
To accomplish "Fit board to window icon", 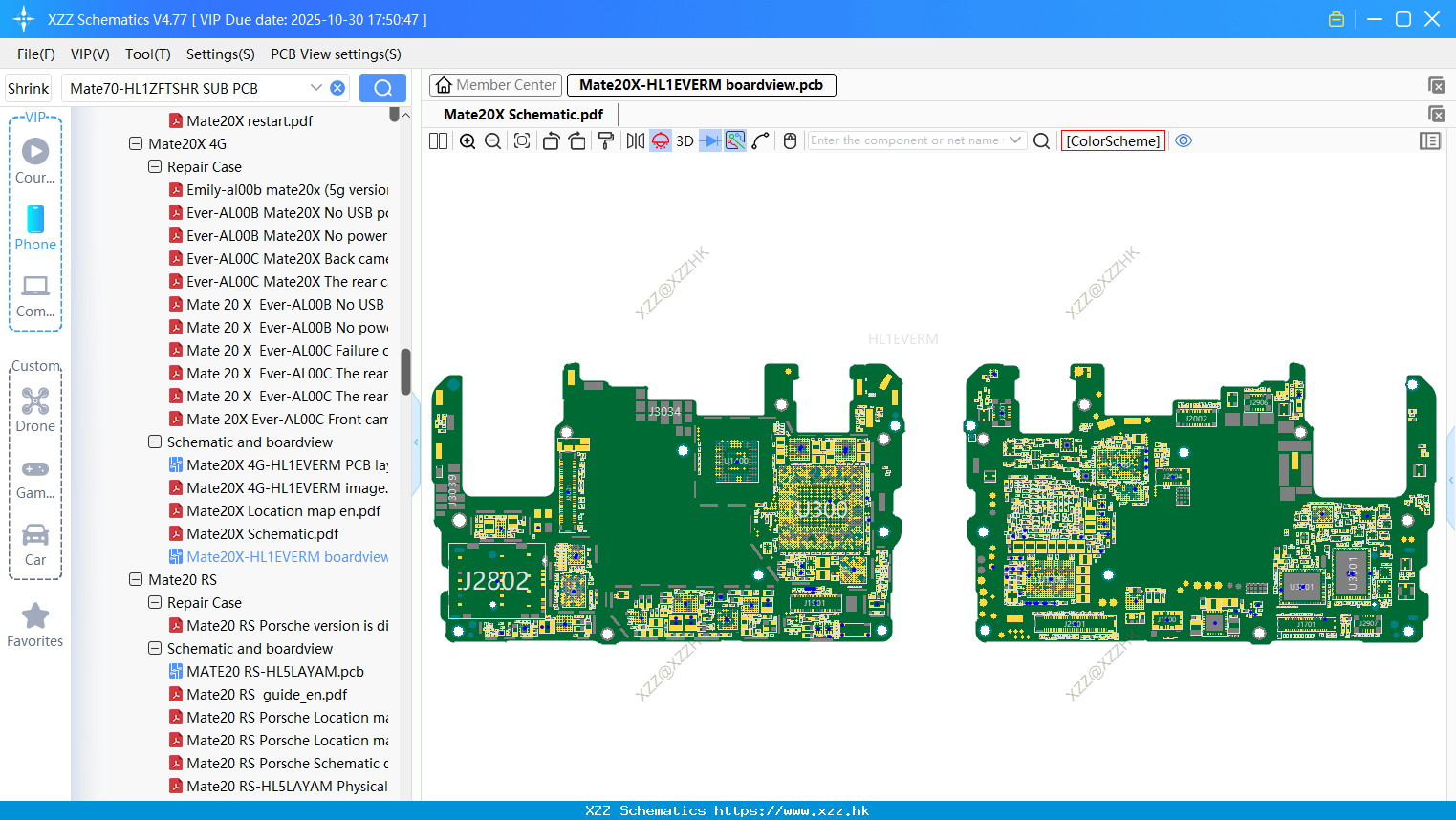I will click(522, 140).
